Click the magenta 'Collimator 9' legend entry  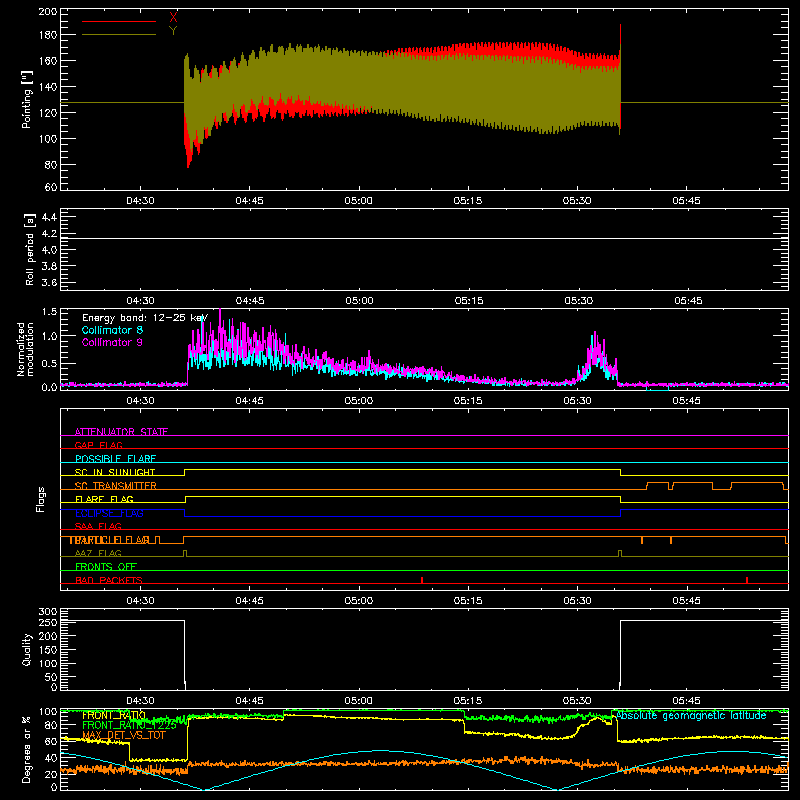[x=112, y=342]
